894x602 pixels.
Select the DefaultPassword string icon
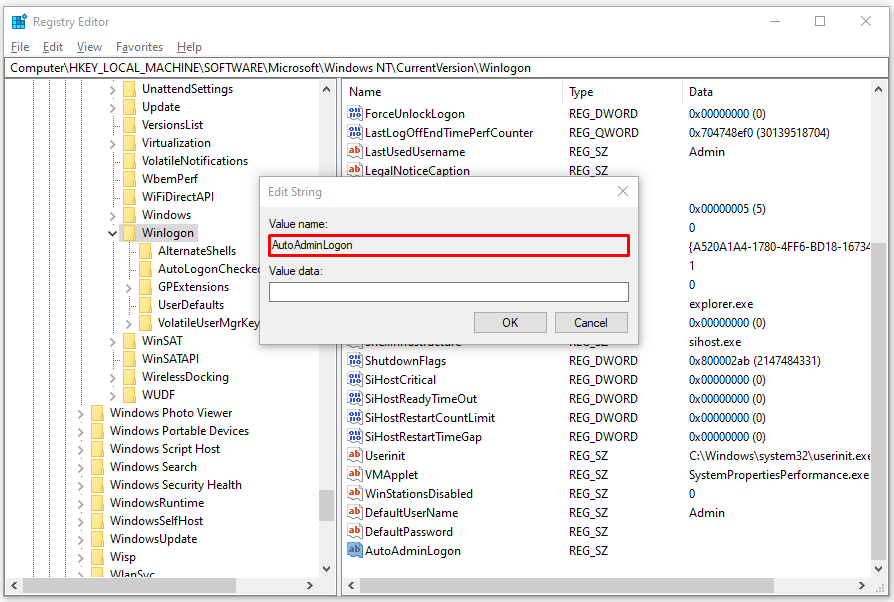(355, 531)
